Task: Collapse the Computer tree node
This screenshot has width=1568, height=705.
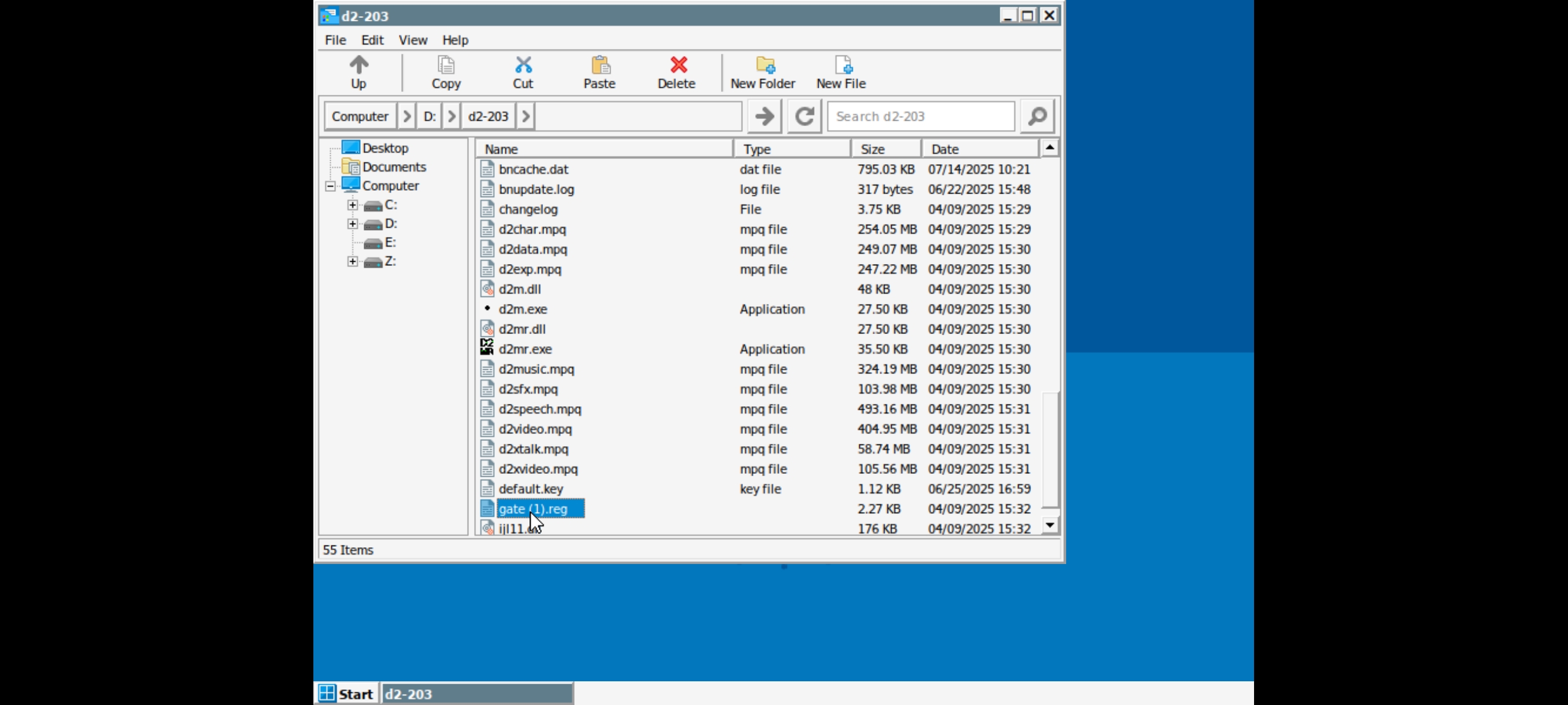Action: pos(330,186)
